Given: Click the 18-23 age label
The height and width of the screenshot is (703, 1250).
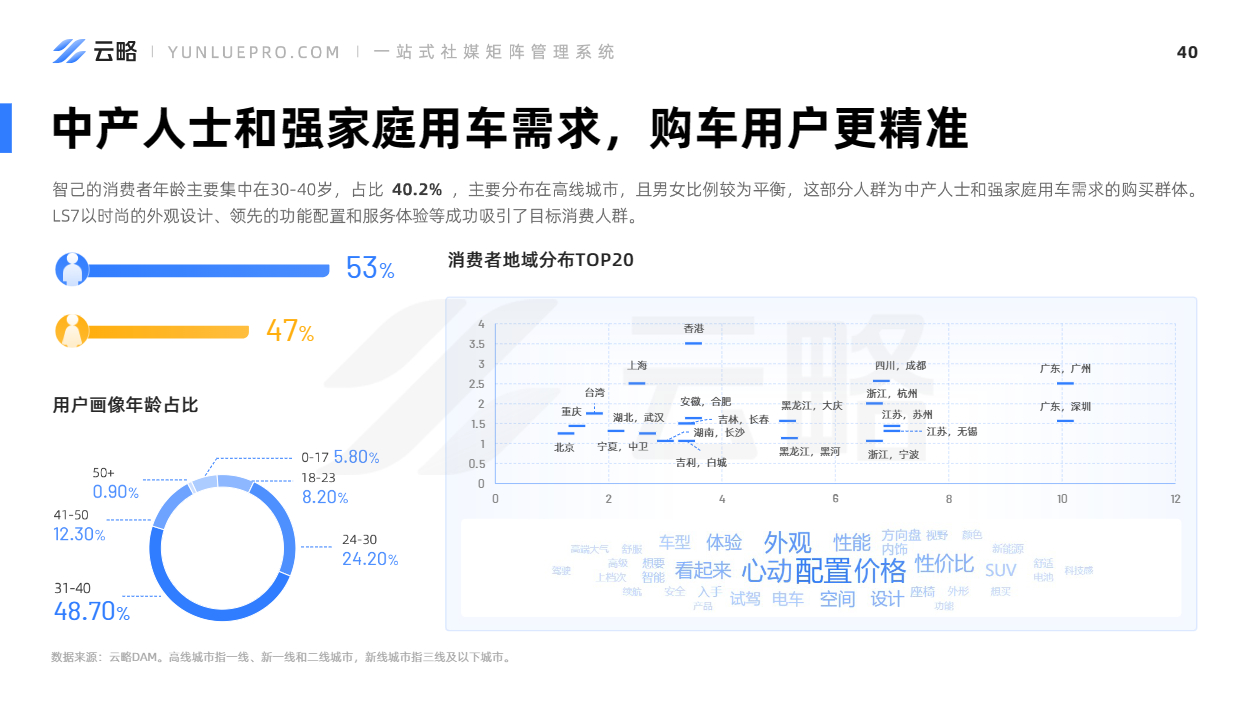Looking at the screenshot, I should click(319, 478).
